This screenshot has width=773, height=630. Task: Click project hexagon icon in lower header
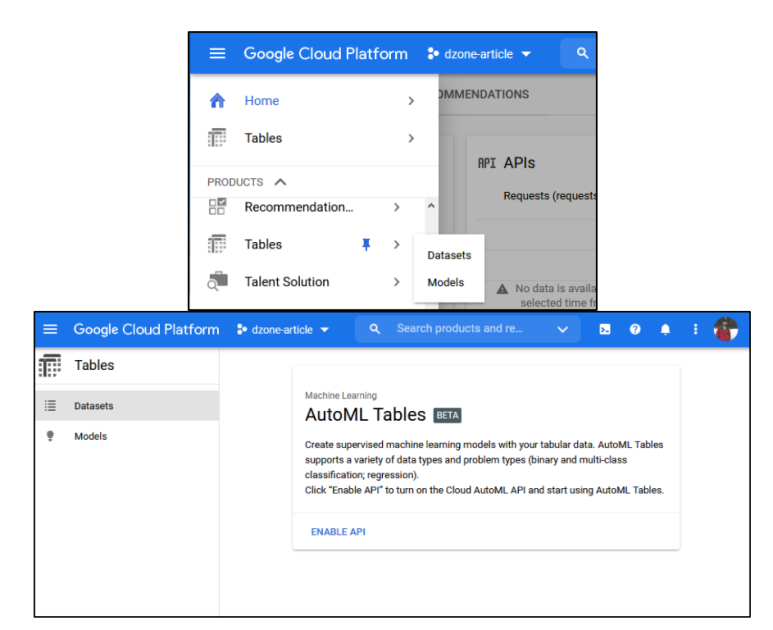click(242, 329)
